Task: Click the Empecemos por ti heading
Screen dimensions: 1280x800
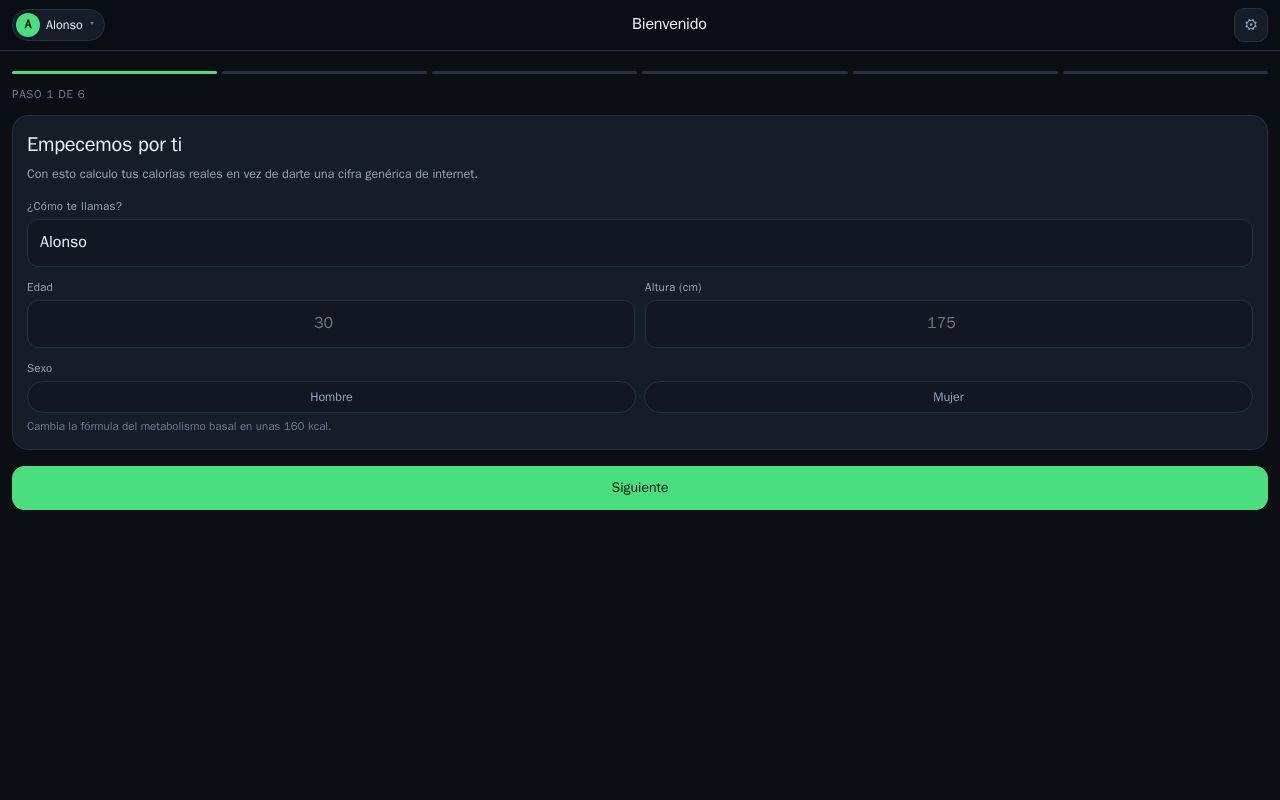Action: (x=104, y=145)
